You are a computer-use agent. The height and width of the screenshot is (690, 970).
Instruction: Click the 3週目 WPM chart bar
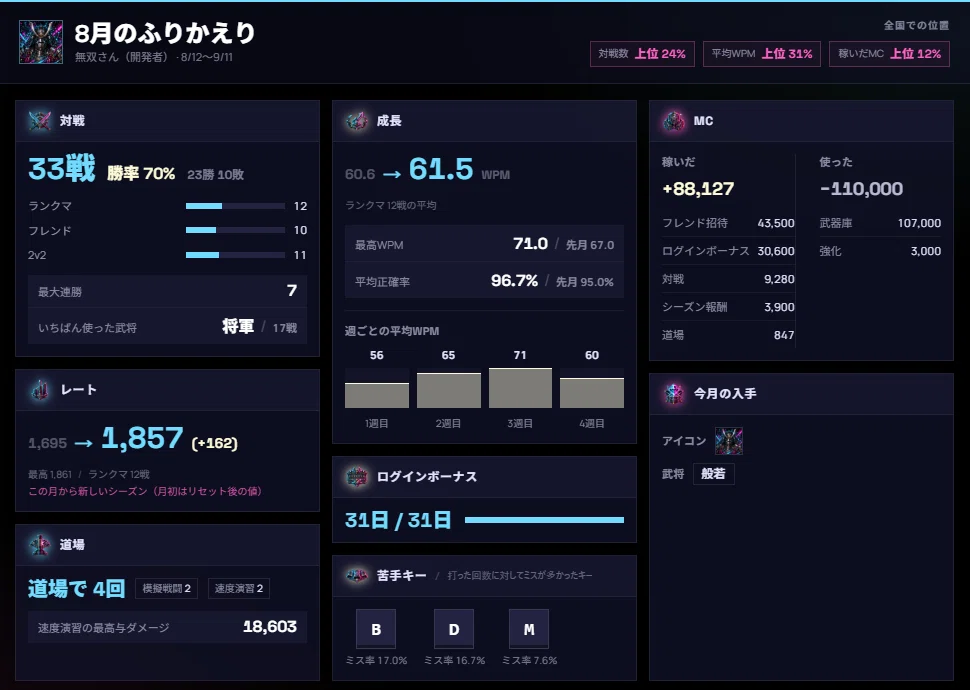pos(520,388)
